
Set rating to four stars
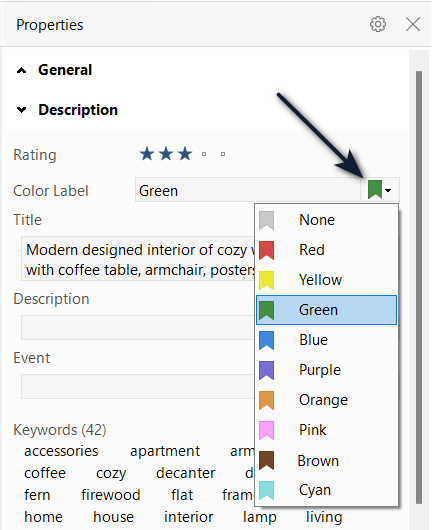tap(204, 154)
